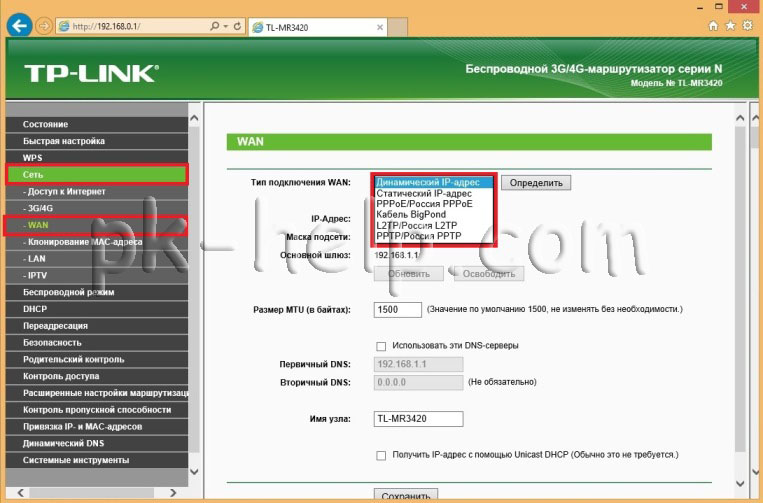Open favorites star icon
The width and height of the screenshot is (763, 503).
[x=730, y=26]
